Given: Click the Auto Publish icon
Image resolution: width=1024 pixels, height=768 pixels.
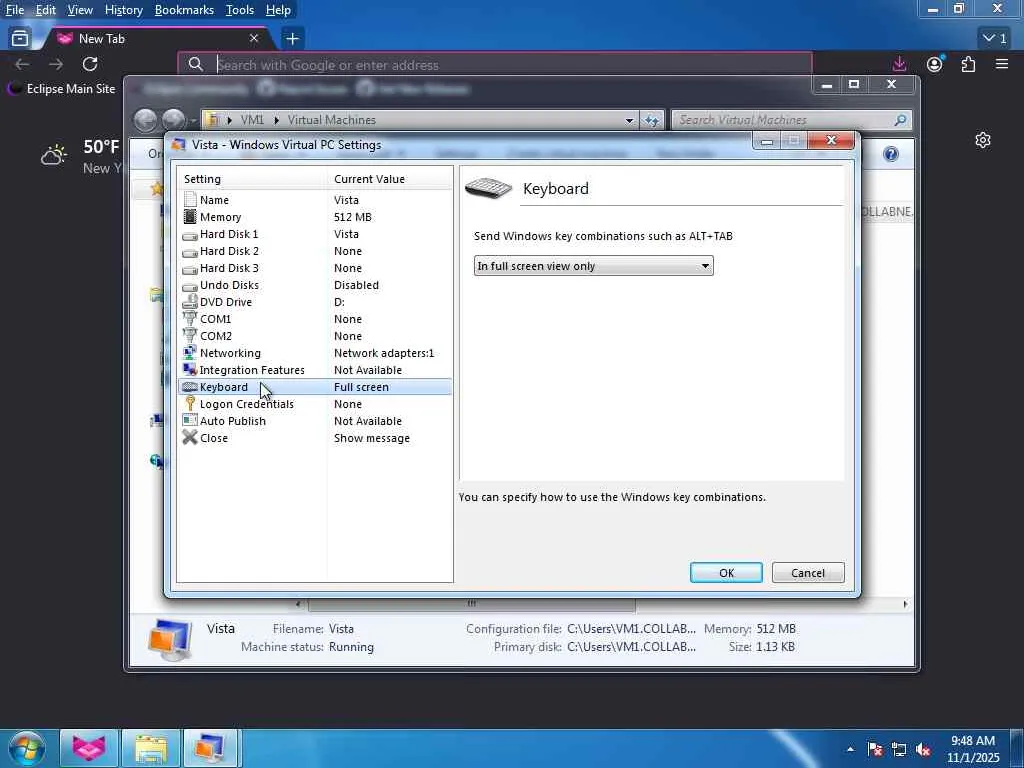Looking at the screenshot, I should (x=190, y=421).
